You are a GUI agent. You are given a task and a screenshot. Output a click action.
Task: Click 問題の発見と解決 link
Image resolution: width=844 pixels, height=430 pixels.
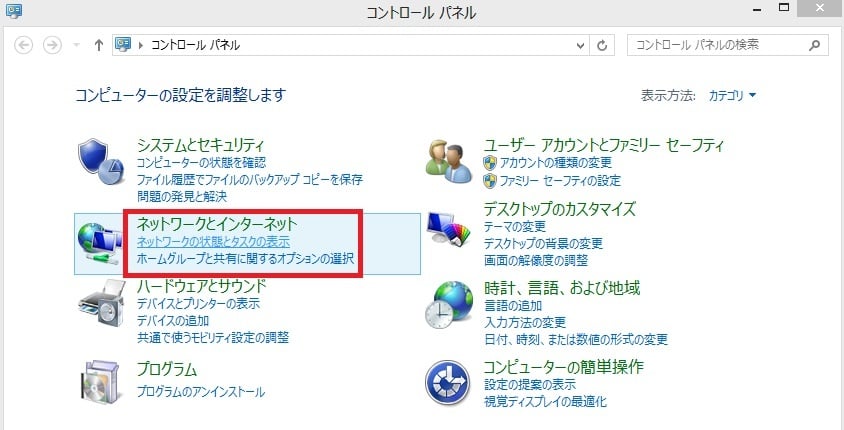tap(182, 196)
